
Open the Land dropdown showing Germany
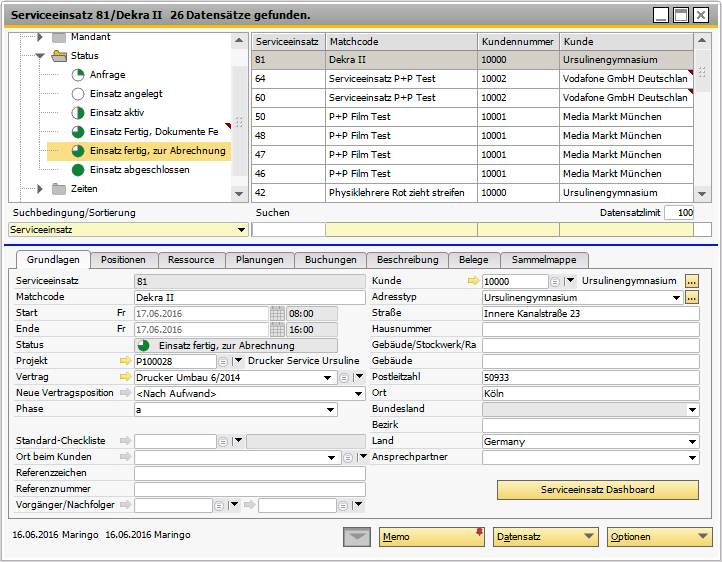click(692, 441)
